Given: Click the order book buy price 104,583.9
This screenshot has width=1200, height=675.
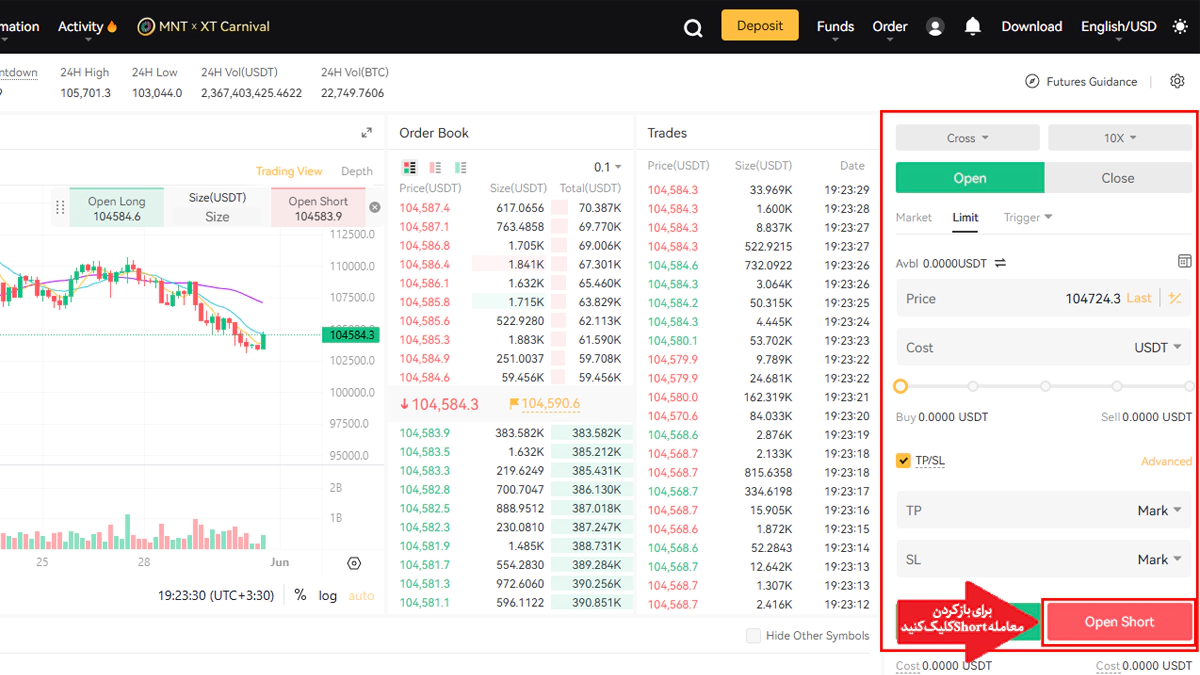Looking at the screenshot, I should point(425,433).
